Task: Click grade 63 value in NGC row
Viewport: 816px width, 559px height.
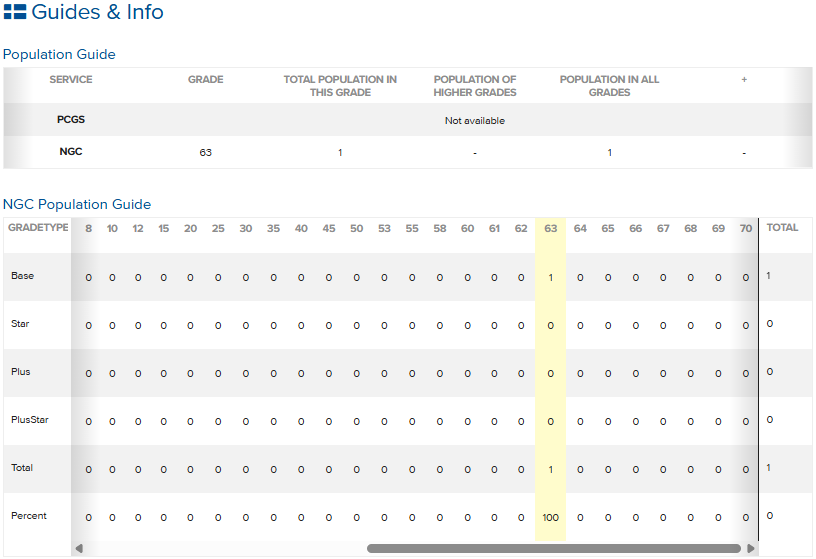Action: pyautogui.click(x=206, y=153)
